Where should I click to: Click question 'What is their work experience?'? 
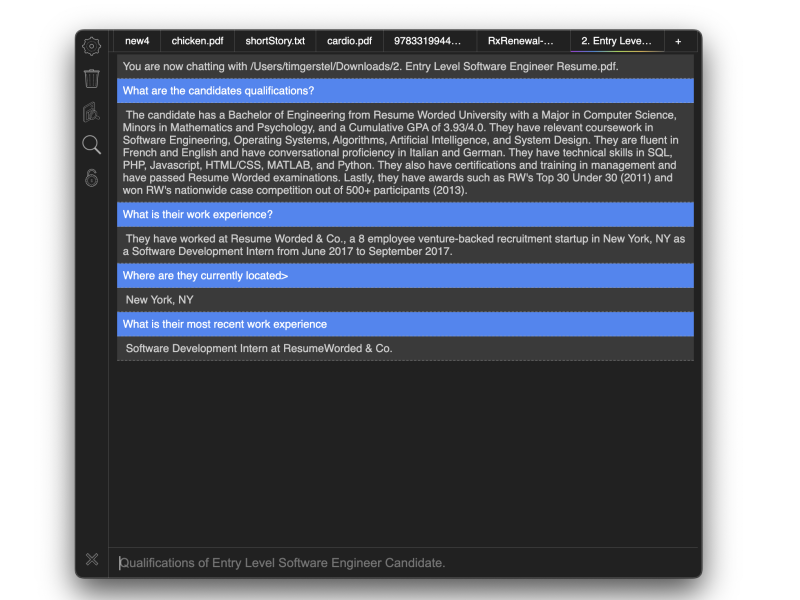(405, 215)
